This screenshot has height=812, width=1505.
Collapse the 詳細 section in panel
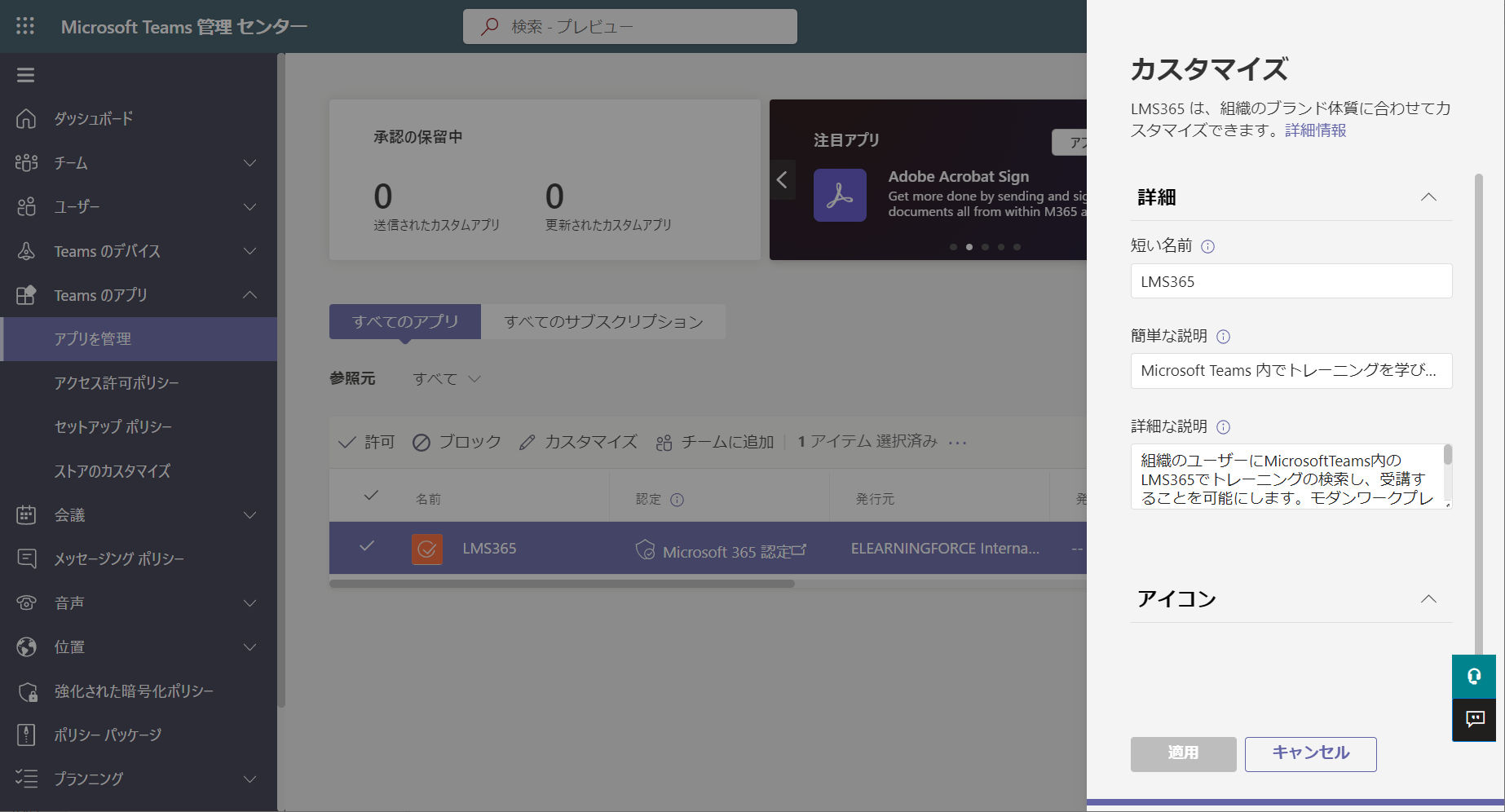[x=1428, y=196]
